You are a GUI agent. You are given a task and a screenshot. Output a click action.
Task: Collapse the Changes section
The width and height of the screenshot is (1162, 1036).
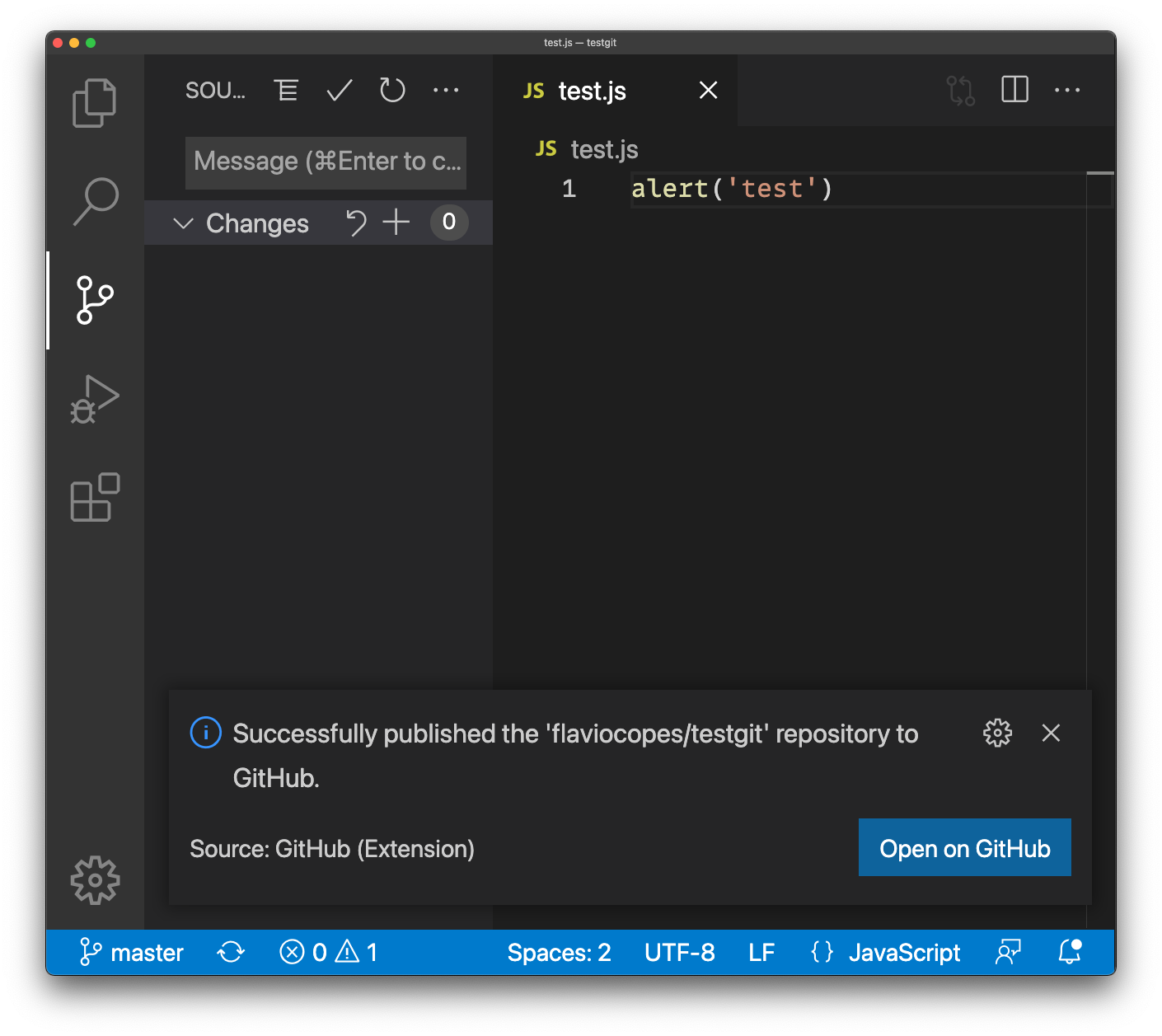(183, 223)
